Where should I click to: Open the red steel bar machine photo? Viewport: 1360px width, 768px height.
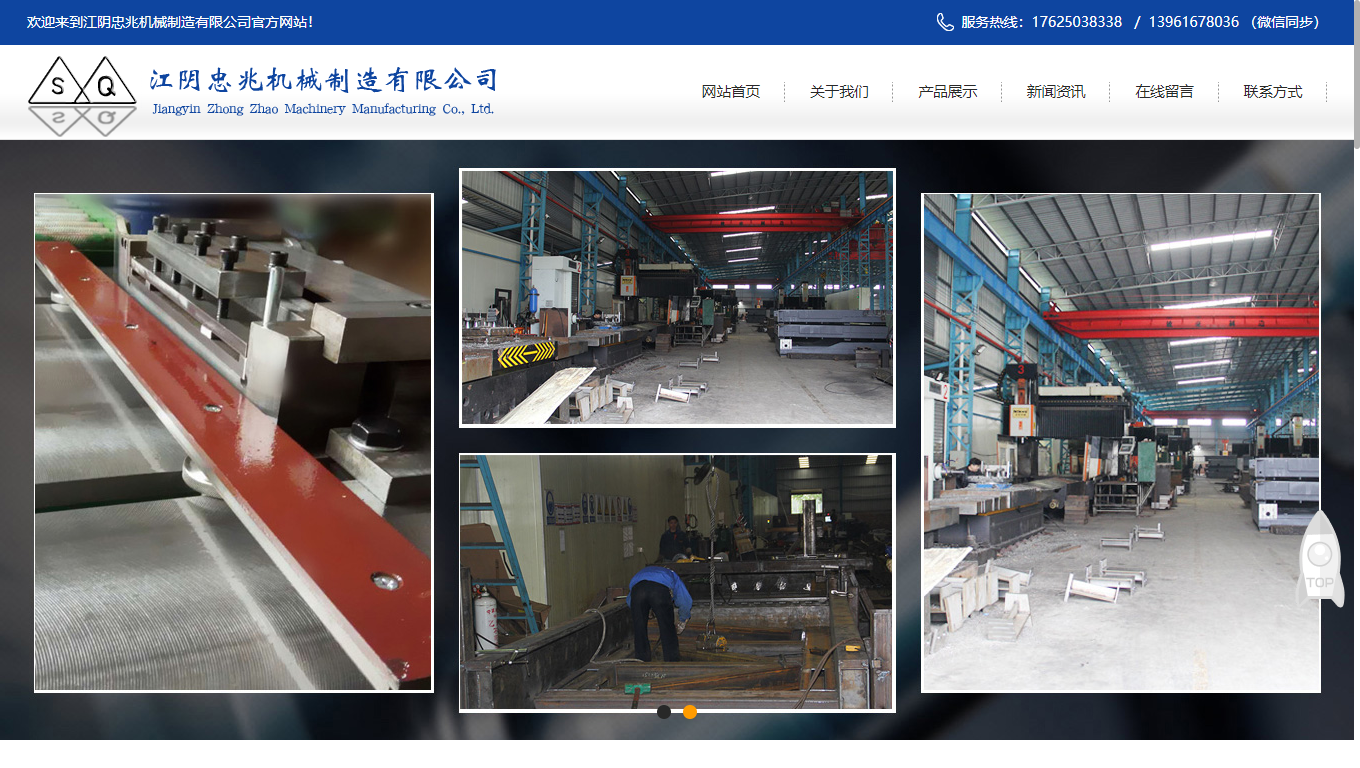click(234, 442)
